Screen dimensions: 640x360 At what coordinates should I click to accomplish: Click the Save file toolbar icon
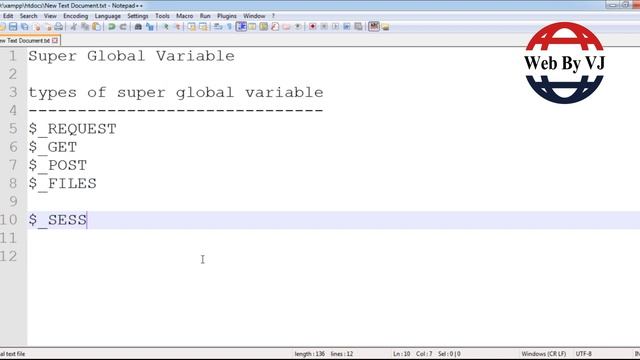pos(13,27)
